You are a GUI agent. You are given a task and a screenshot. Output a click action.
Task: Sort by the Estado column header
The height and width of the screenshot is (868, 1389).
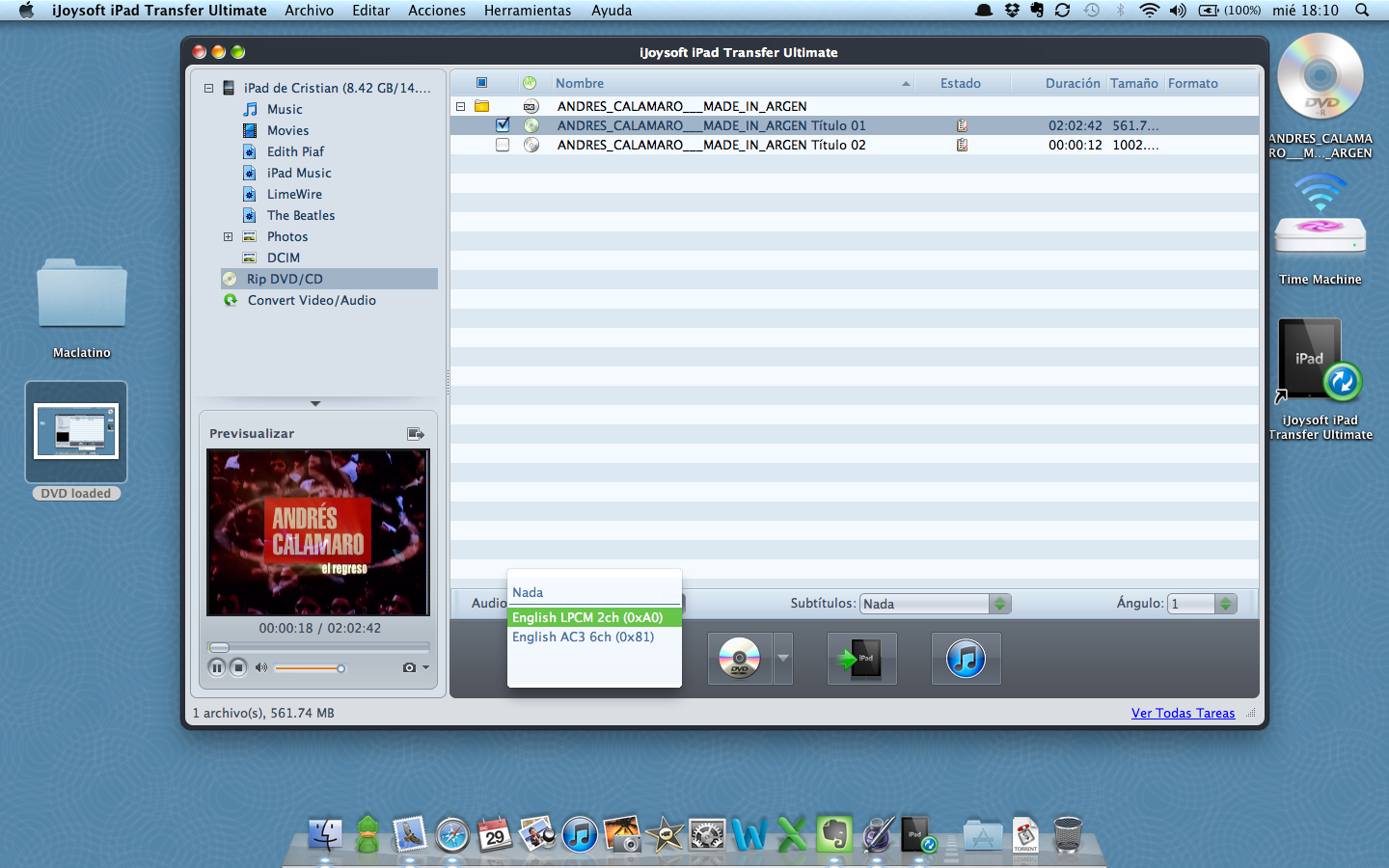point(961,83)
